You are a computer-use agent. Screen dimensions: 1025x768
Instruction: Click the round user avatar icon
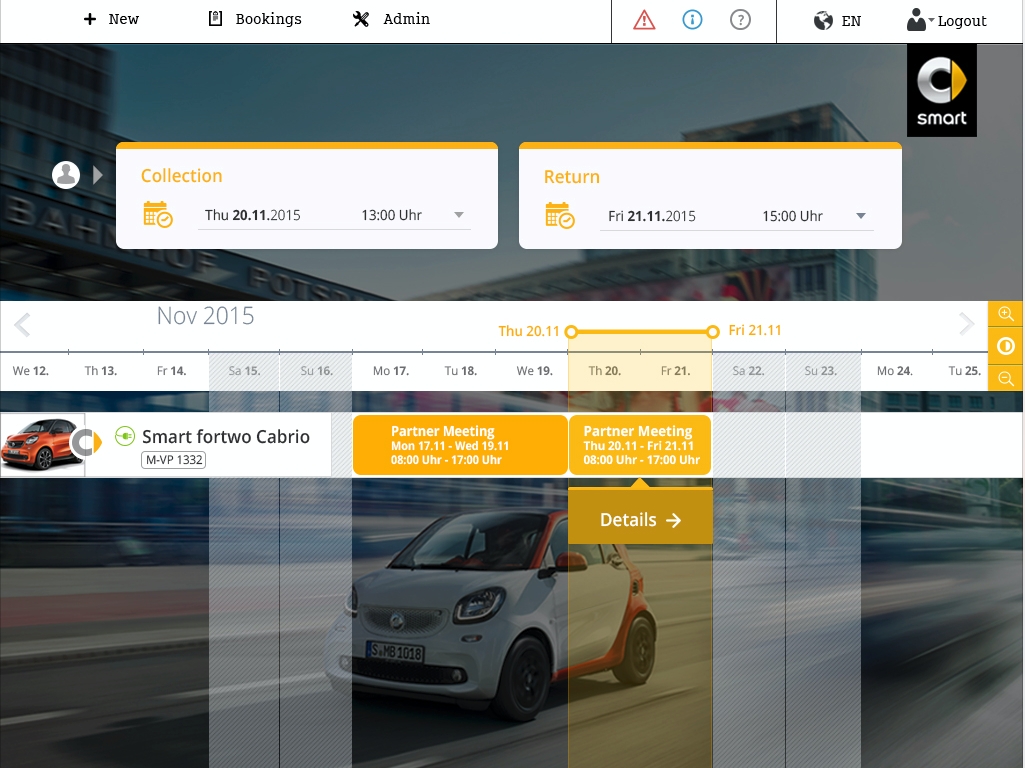point(66,175)
